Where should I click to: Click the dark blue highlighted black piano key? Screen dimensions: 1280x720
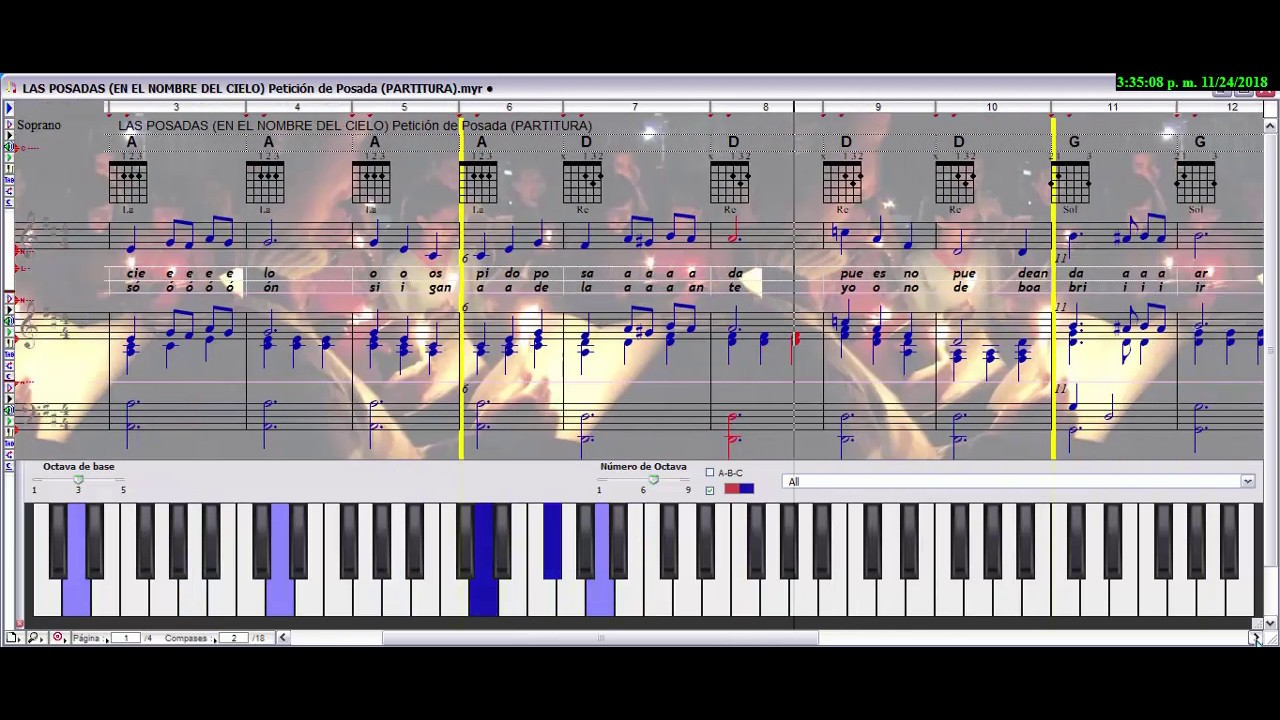pyautogui.click(x=552, y=540)
